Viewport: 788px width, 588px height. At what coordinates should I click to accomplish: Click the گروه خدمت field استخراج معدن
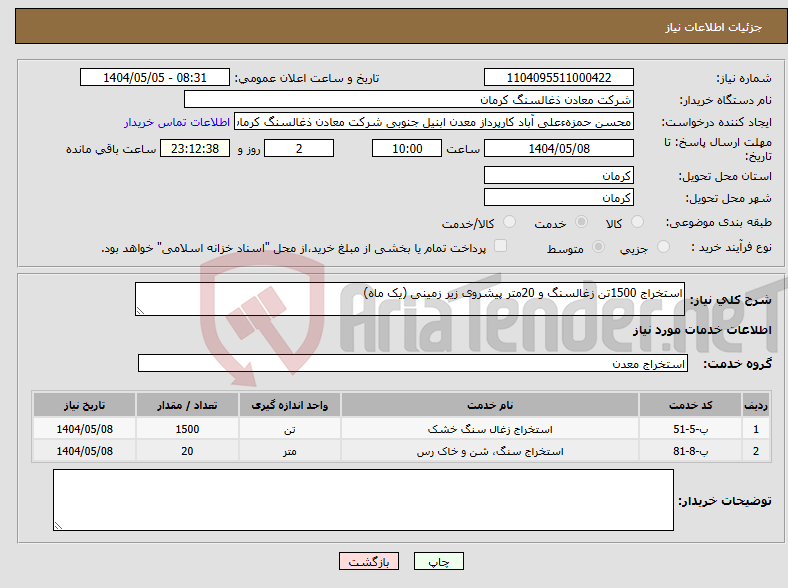point(412,364)
